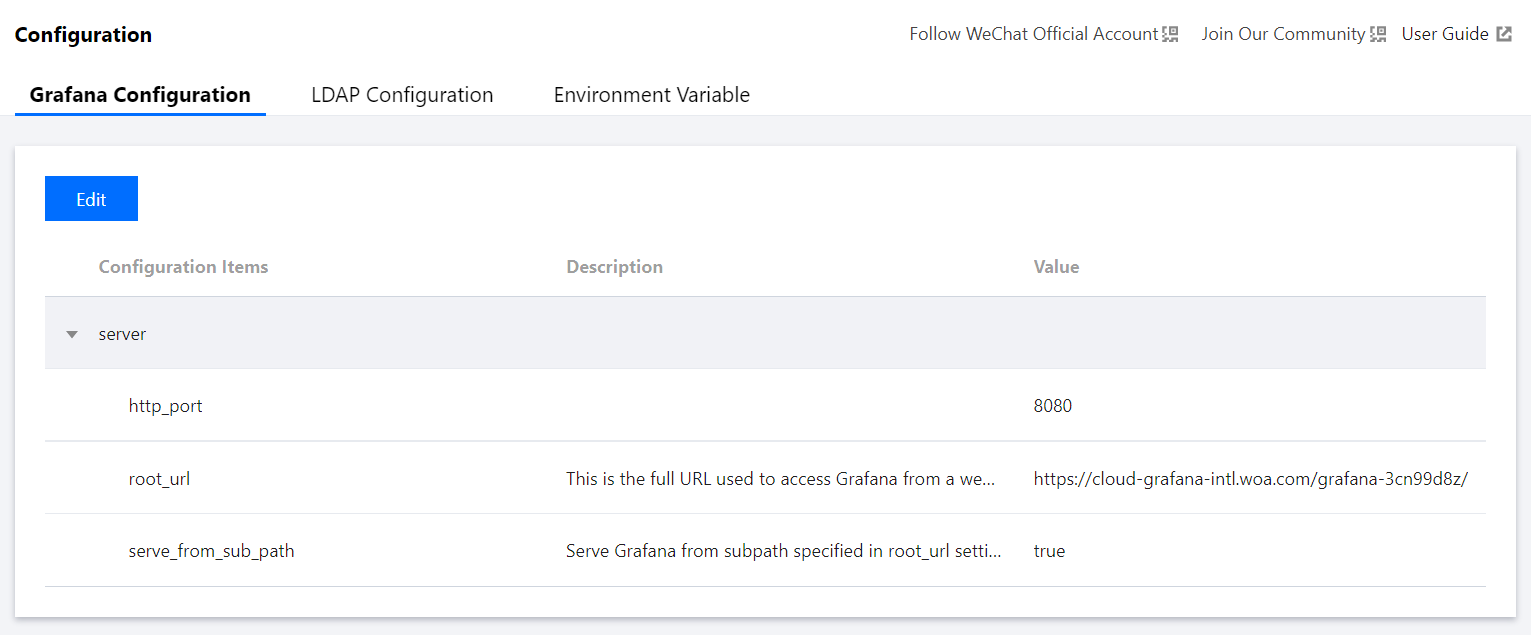Click the WeChat QR code icon
Image resolution: width=1531 pixels, height=635 pixels.
point(1171,34)
